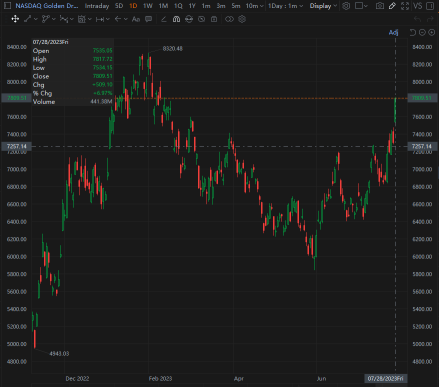Select the wave pattern drawing tool
This screenshot has width=439, height=387.
tap(64, 19)
